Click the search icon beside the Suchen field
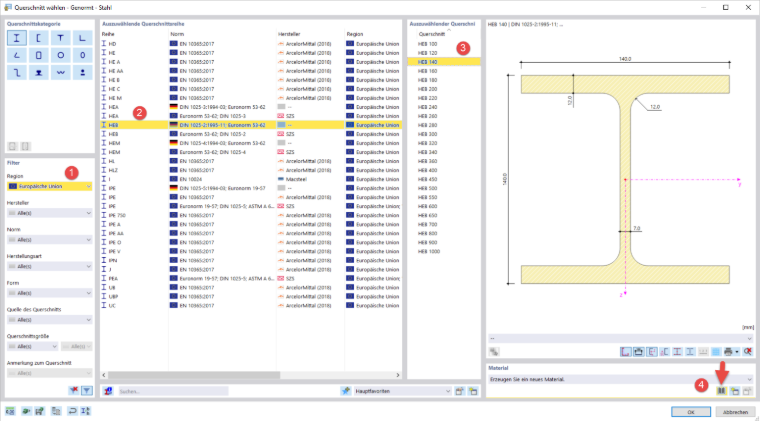This screenshot has height=421, width=760. tap(109, 391)
